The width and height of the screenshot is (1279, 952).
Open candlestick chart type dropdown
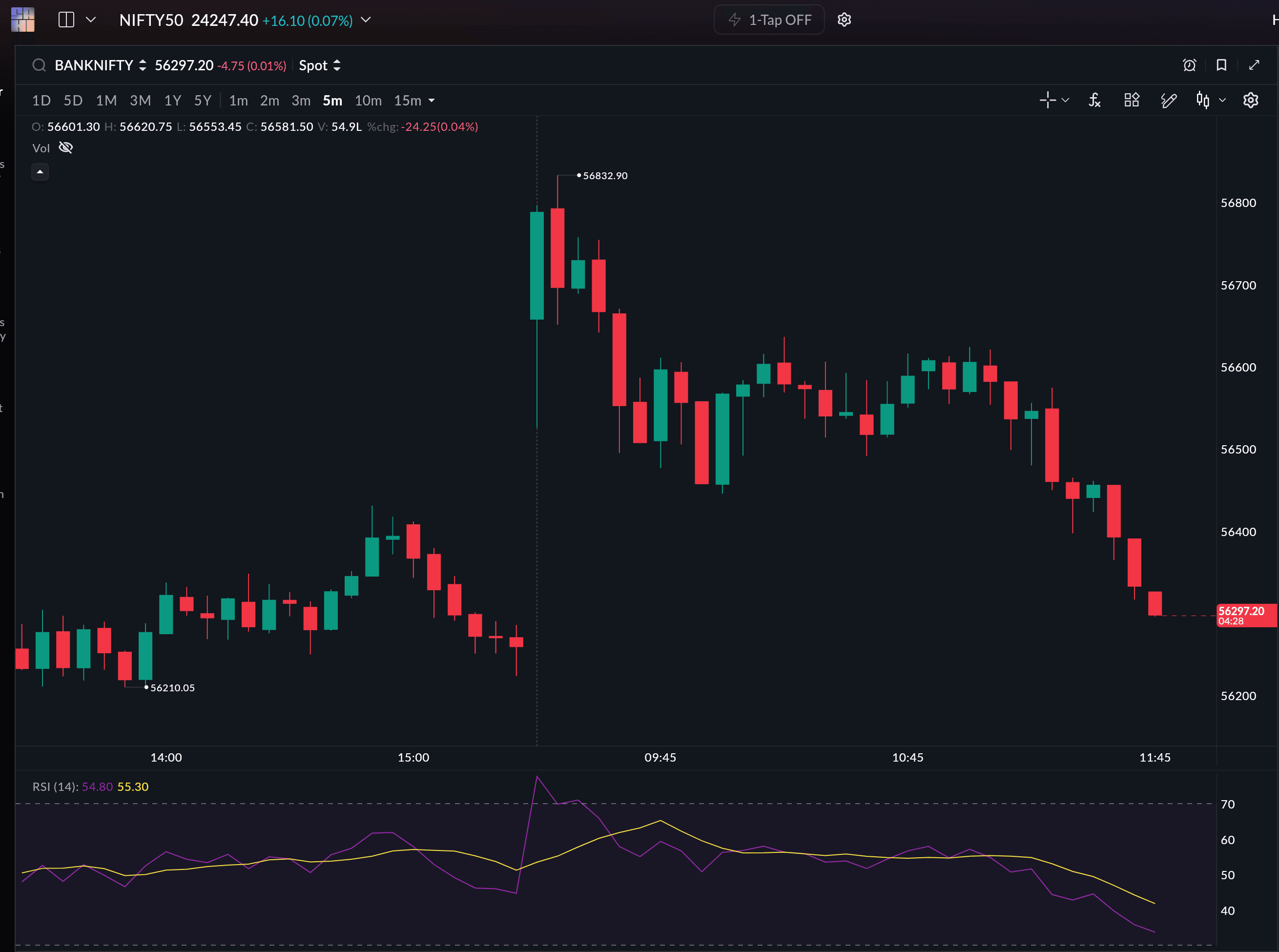coord(1210,100)
